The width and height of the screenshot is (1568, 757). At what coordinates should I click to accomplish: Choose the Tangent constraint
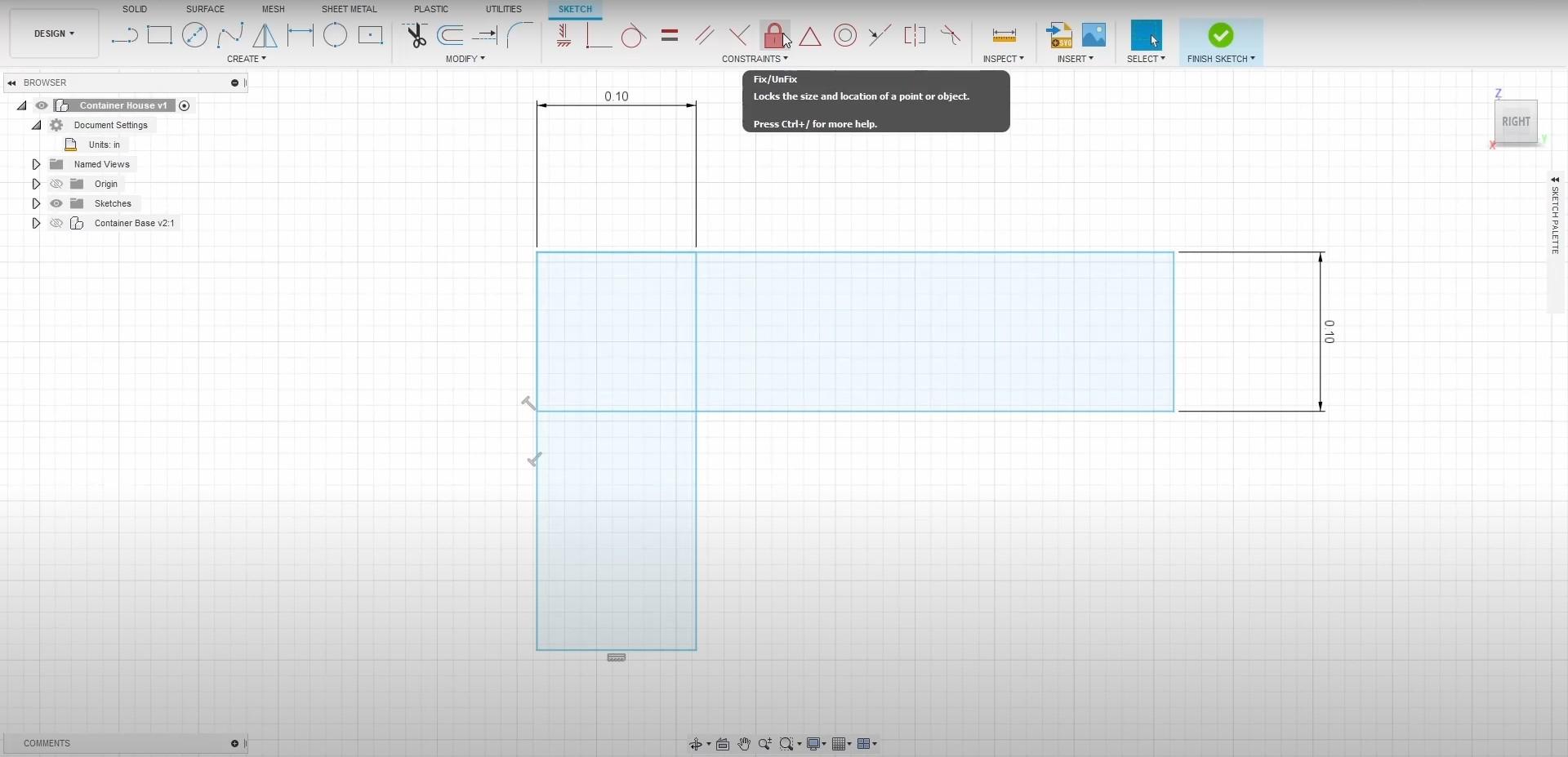[x=634, y=36]
